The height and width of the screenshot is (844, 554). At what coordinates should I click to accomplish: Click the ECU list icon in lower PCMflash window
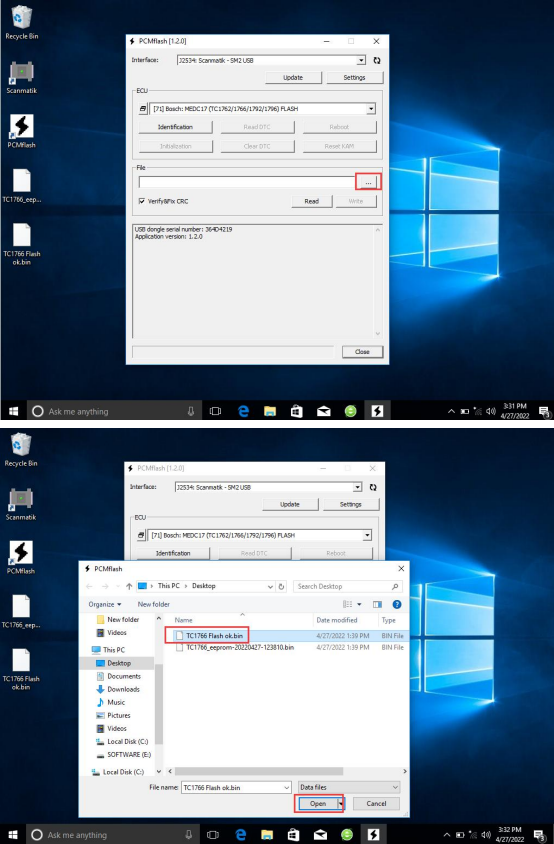pos(141,536)
